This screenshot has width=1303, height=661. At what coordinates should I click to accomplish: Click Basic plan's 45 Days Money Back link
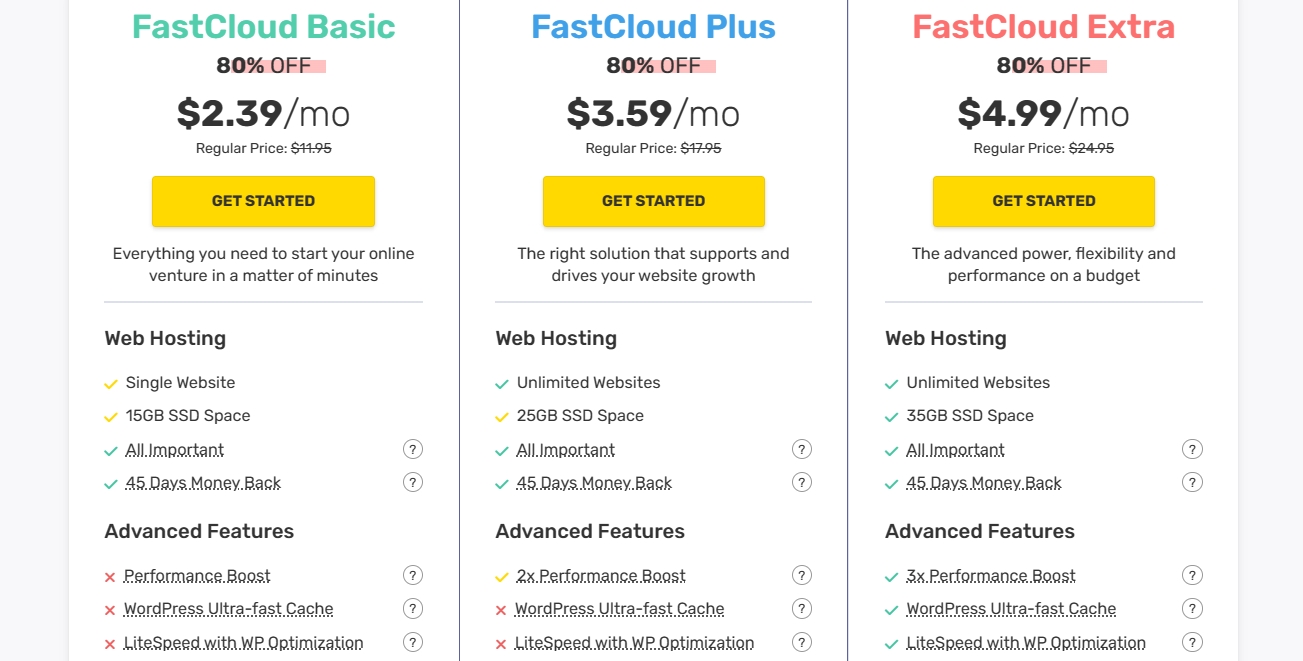click(x=203, y=483)
